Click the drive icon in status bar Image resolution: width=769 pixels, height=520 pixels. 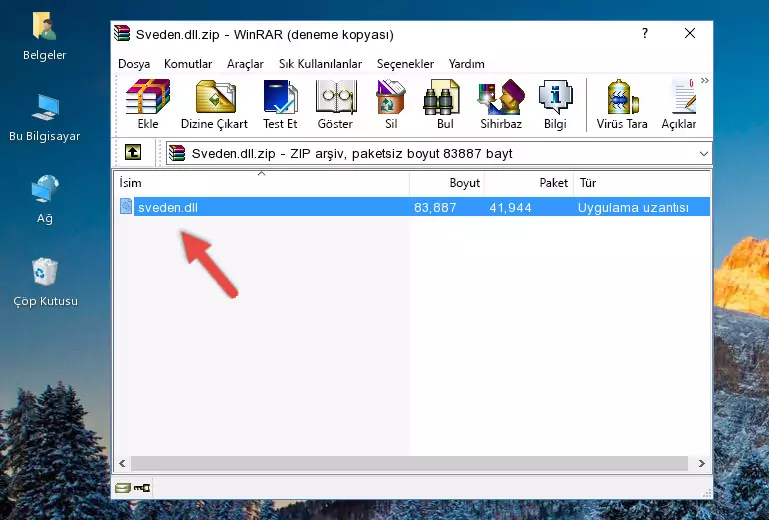tap(123, 488)
